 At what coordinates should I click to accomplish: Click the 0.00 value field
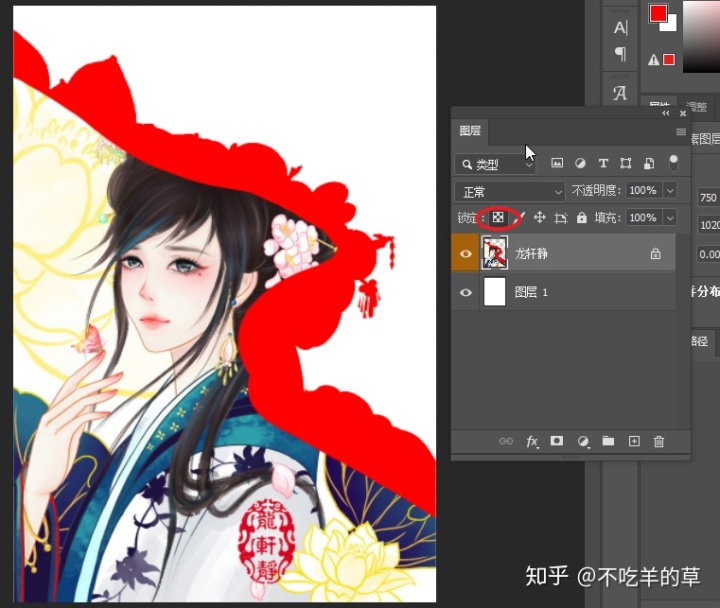click(x=709, y=254)
